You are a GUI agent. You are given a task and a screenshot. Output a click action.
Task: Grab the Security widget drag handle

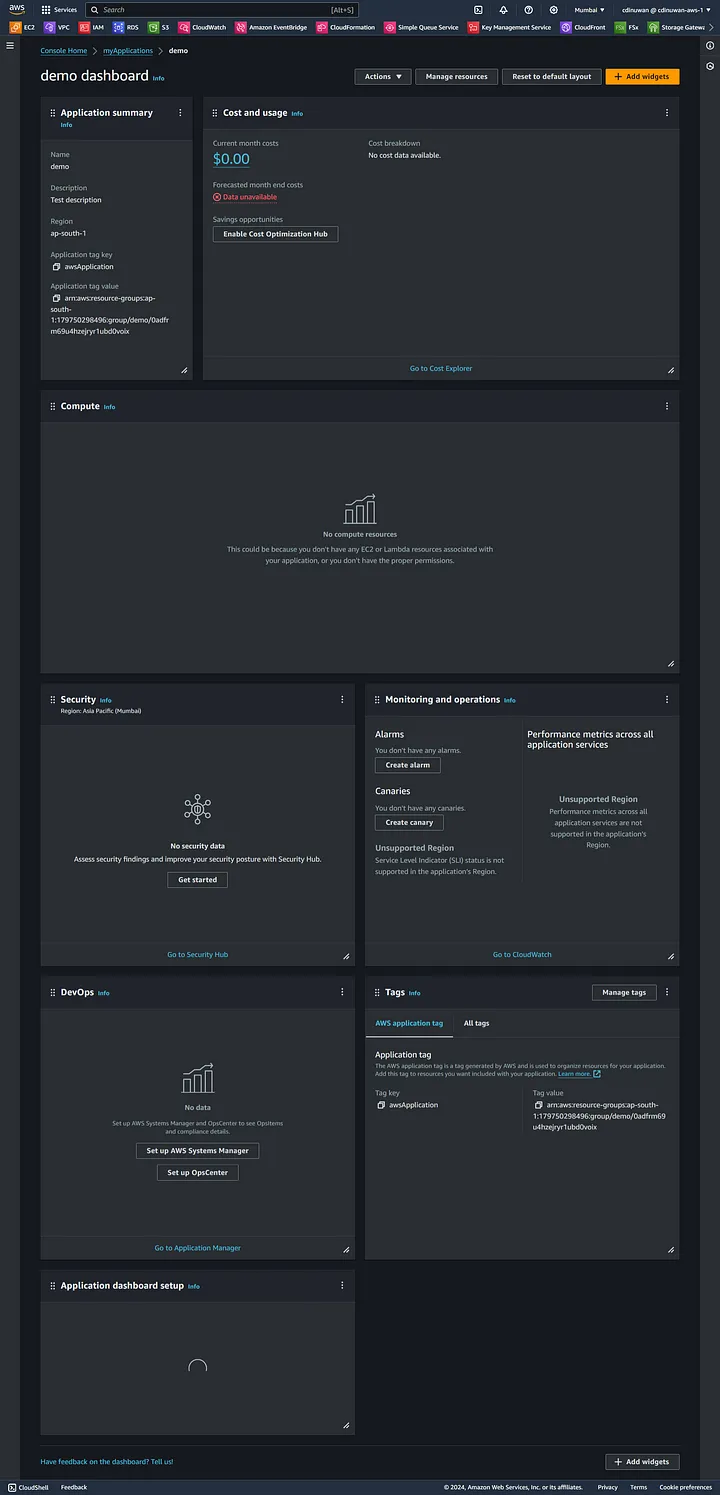point(52,700)
